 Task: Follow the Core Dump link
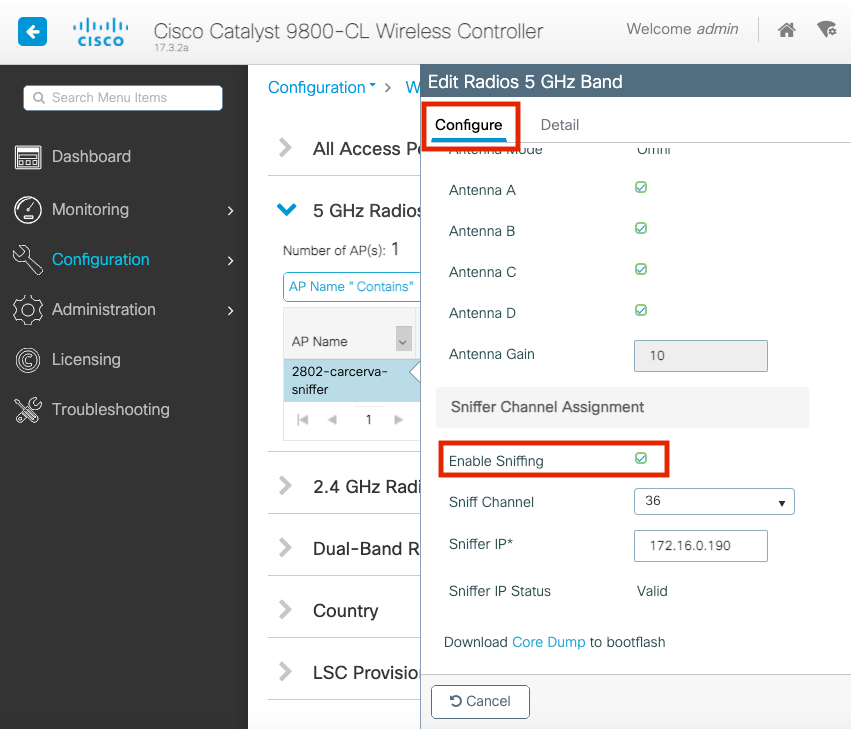pyautogui.click(x=548, y=642)
